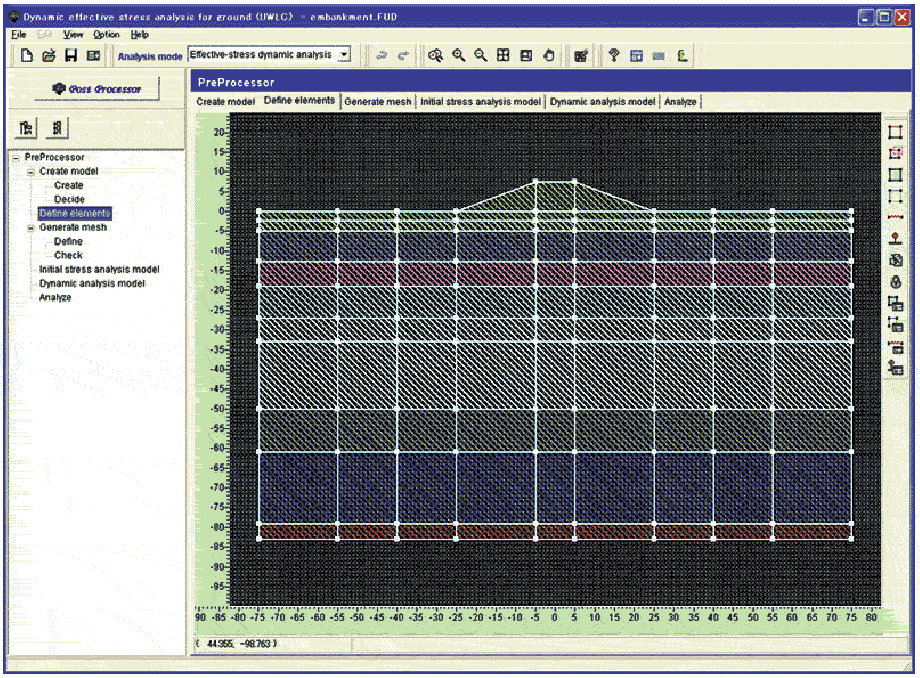Open the Option menu
Image resolution: width=920 pixels, height=678 pixels.
[x=106, y=35]
